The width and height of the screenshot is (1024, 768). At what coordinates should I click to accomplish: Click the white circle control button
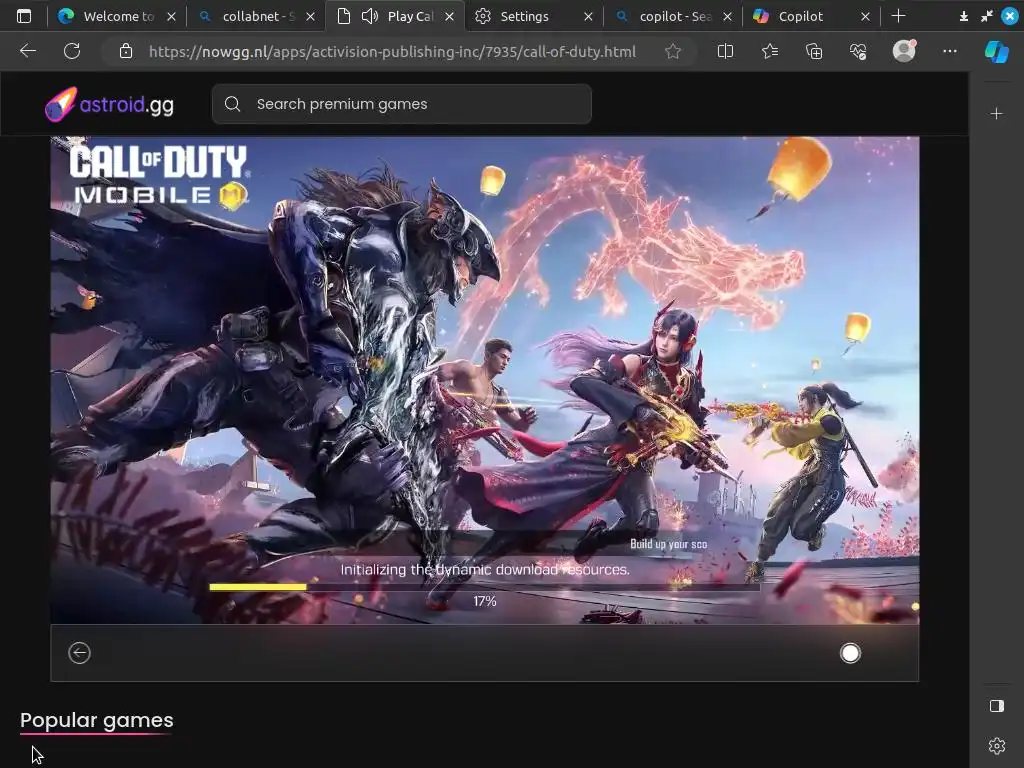point(850,653)
